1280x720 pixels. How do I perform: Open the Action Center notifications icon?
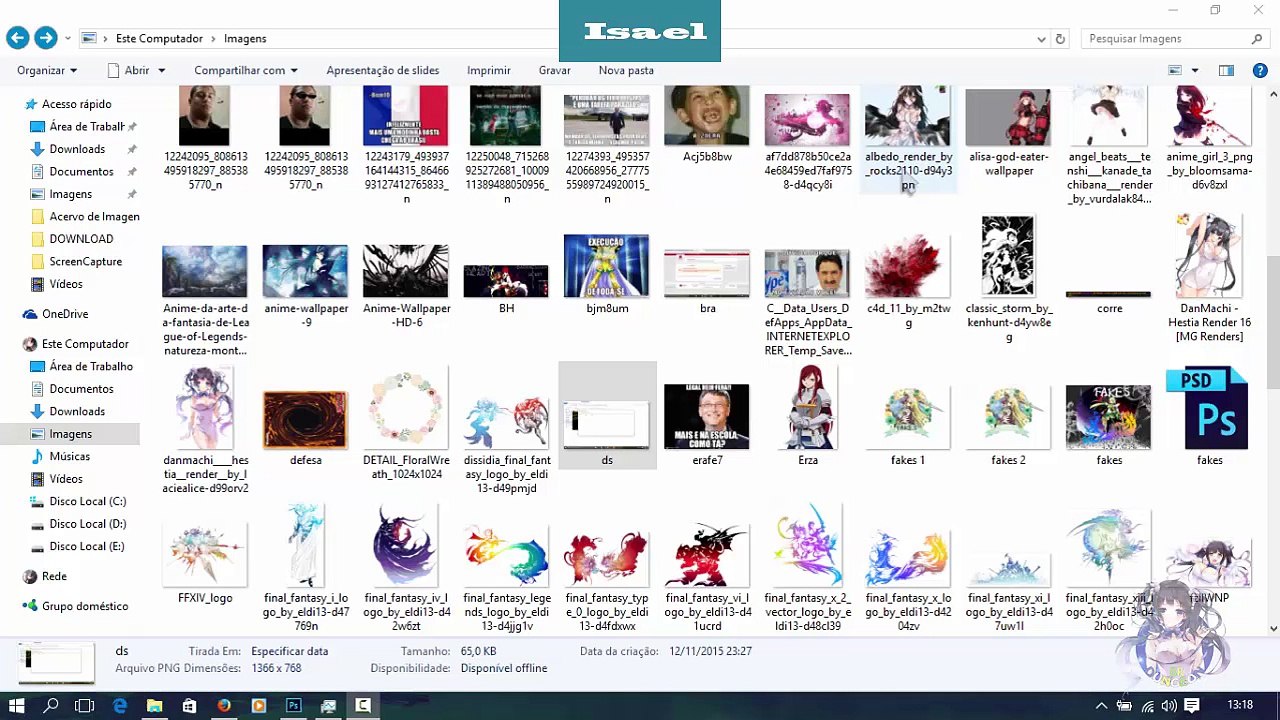coord(1192,705)
